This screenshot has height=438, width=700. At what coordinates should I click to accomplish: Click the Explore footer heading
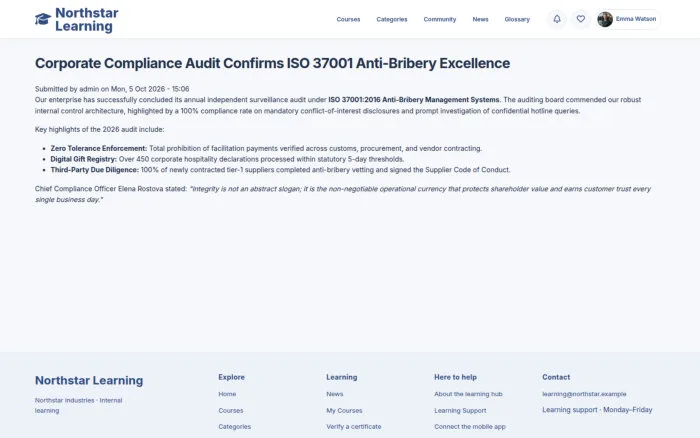tap(231, 377)
